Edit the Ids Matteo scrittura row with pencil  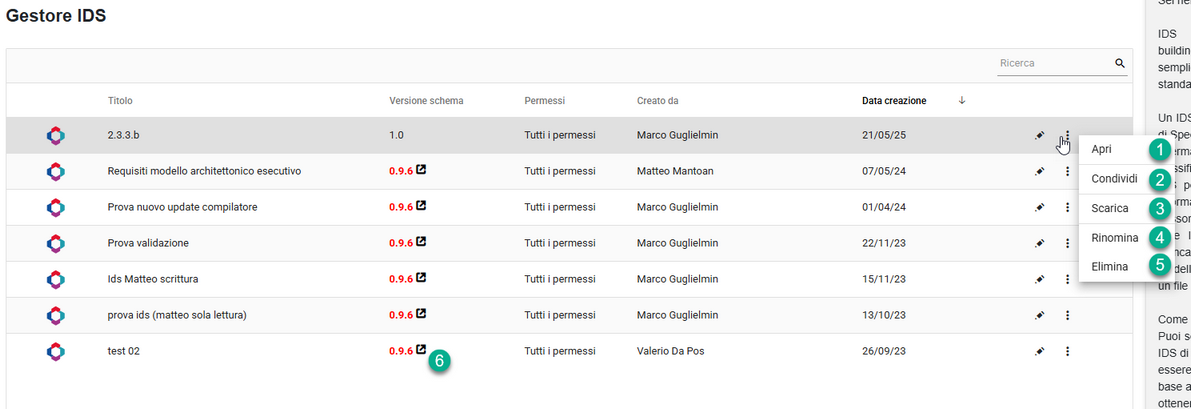[1040, 279]
